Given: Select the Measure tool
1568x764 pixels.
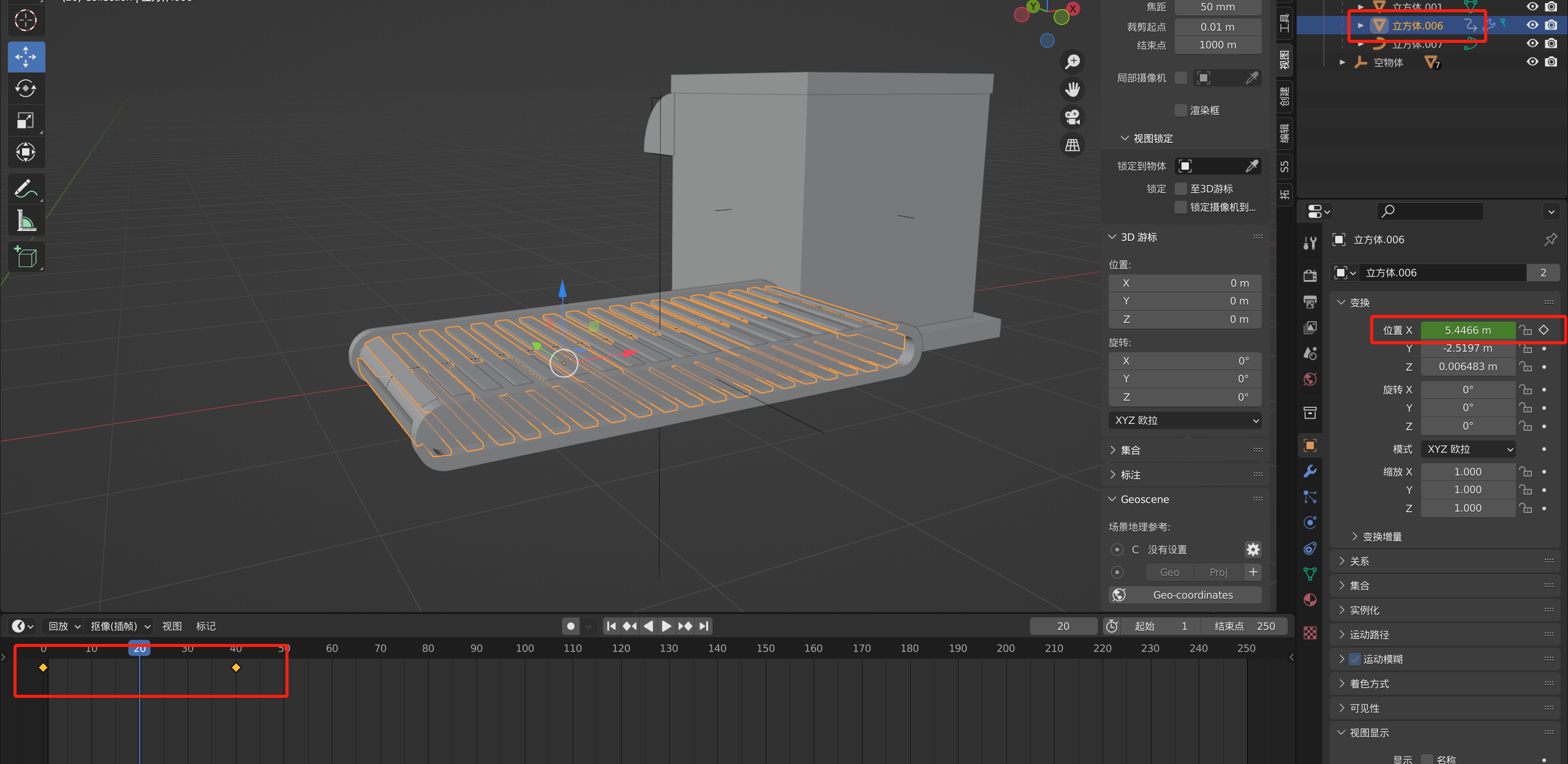Looking at the screenshot, I should [x=25, y=221].
